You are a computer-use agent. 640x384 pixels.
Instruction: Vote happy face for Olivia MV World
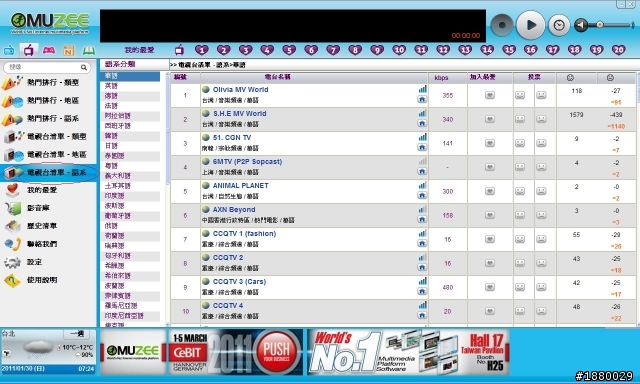pos(520,95)
